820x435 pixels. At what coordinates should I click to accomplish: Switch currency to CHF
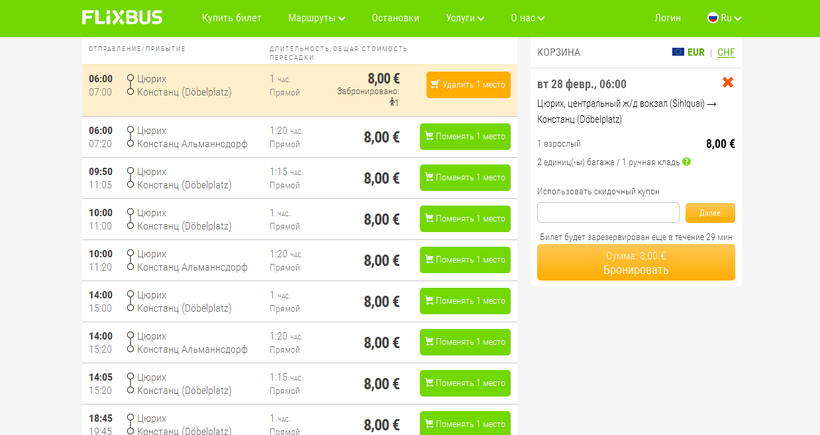point(725,52)
